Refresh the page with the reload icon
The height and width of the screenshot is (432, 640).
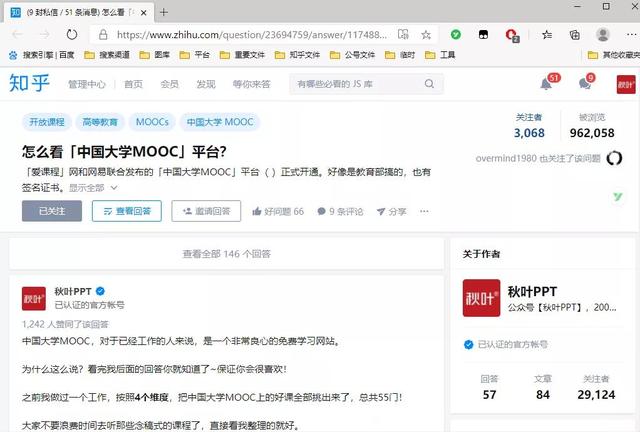point(72,34)
